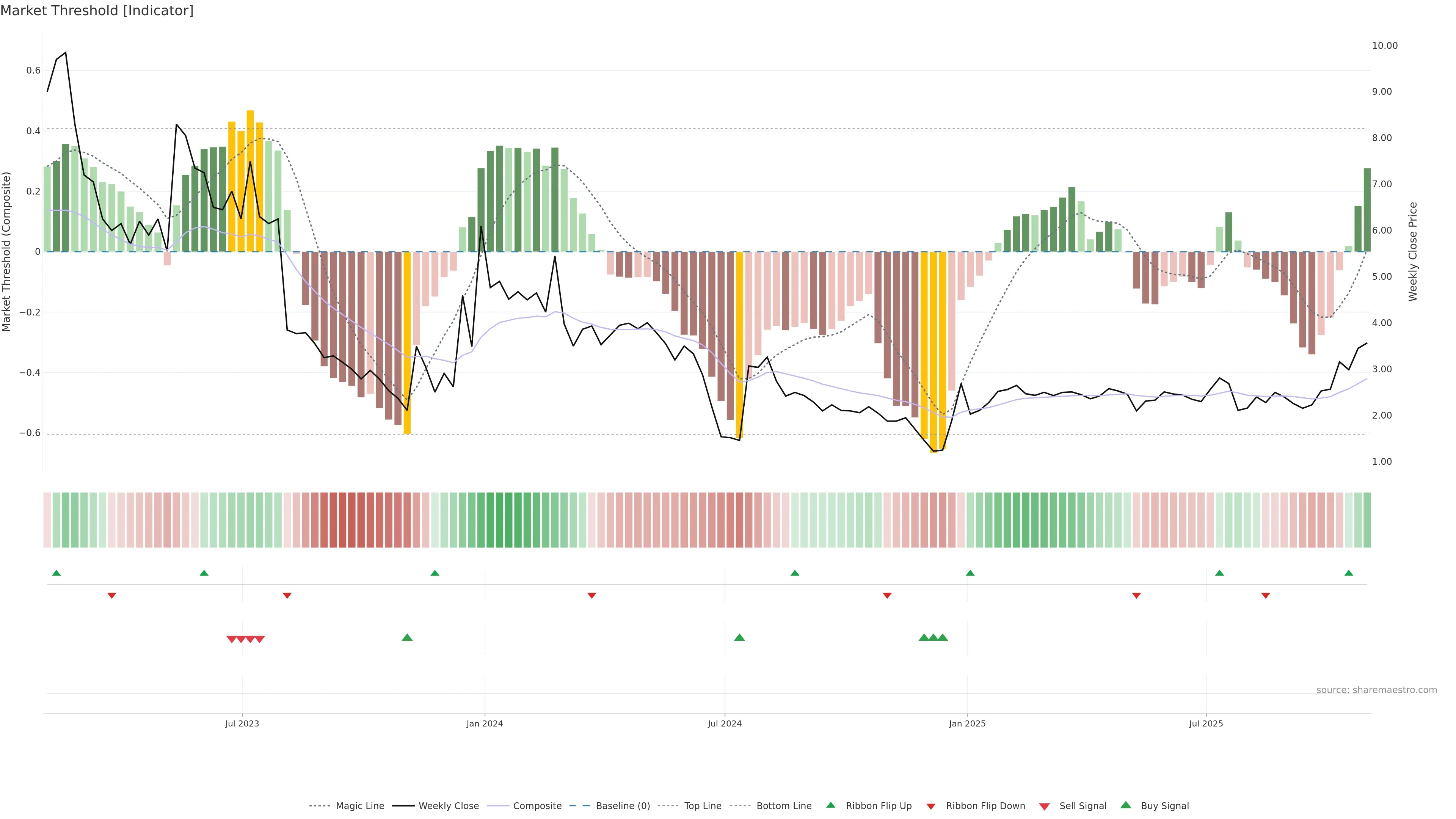
Task: Toggle the Composite legend entry
Action: coord(537,806)
